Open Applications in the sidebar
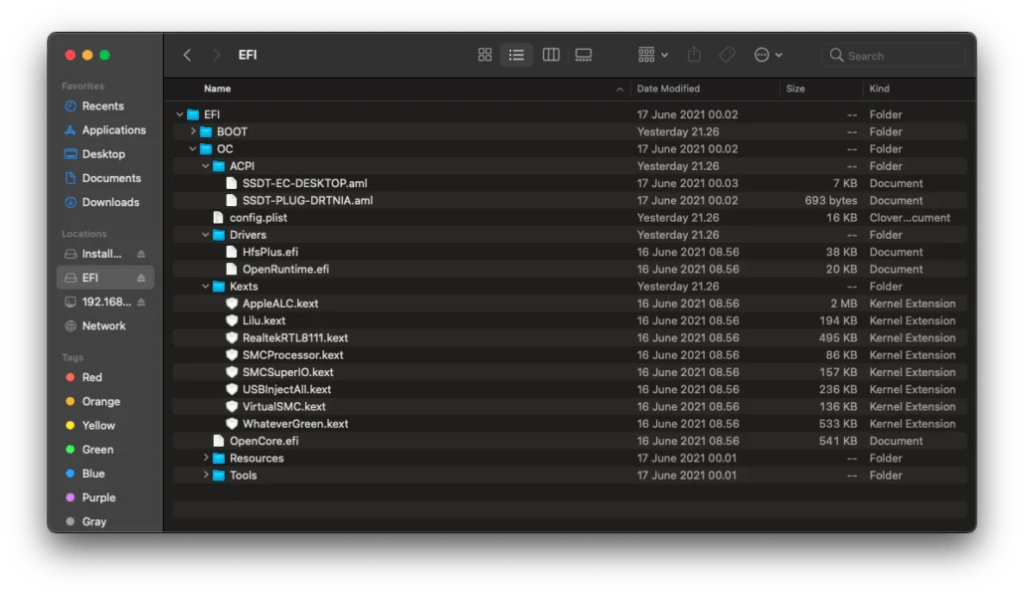This screenshot has height=595, width=1024. [104, 130]
